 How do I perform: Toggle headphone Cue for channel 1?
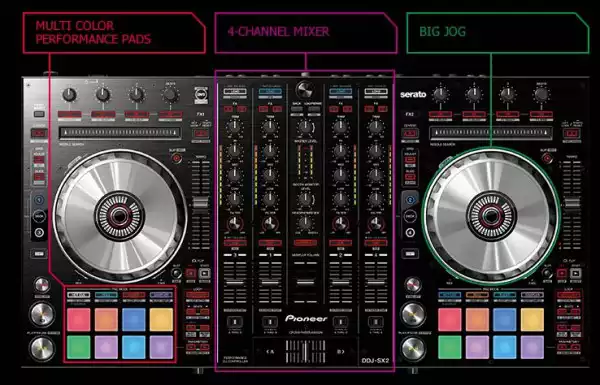tap(270, 243)
